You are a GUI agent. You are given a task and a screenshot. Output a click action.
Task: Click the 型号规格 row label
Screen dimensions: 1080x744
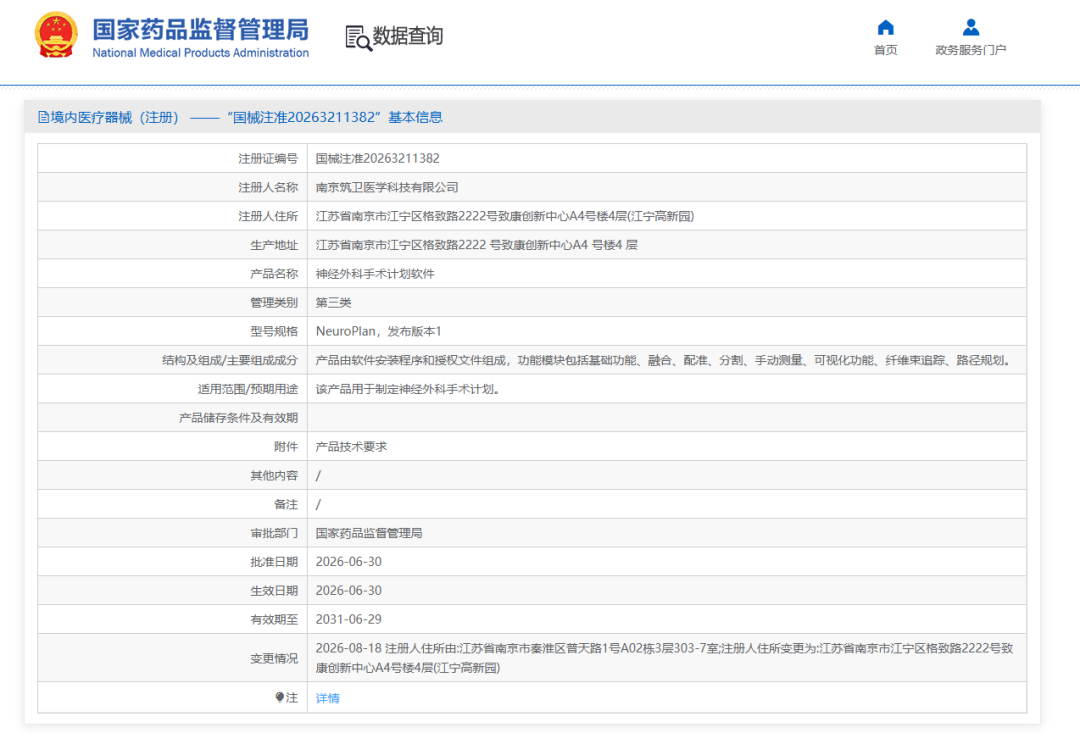(x=274, y=331)
